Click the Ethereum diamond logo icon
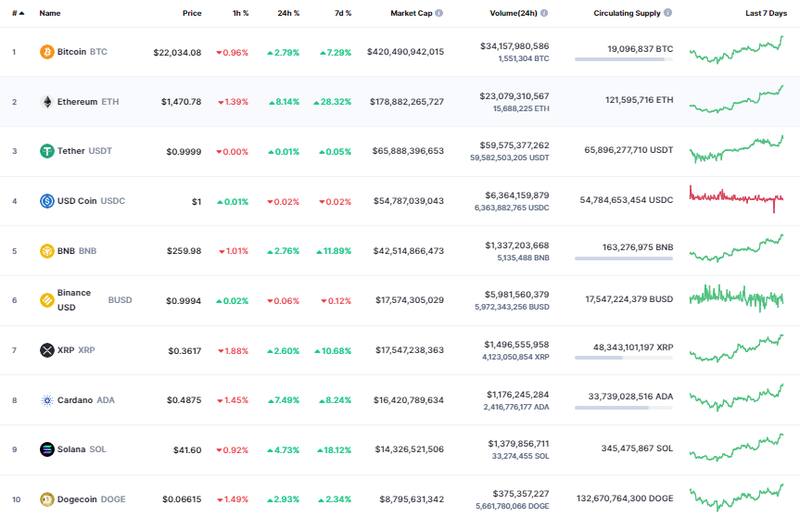 click(46, 101)
